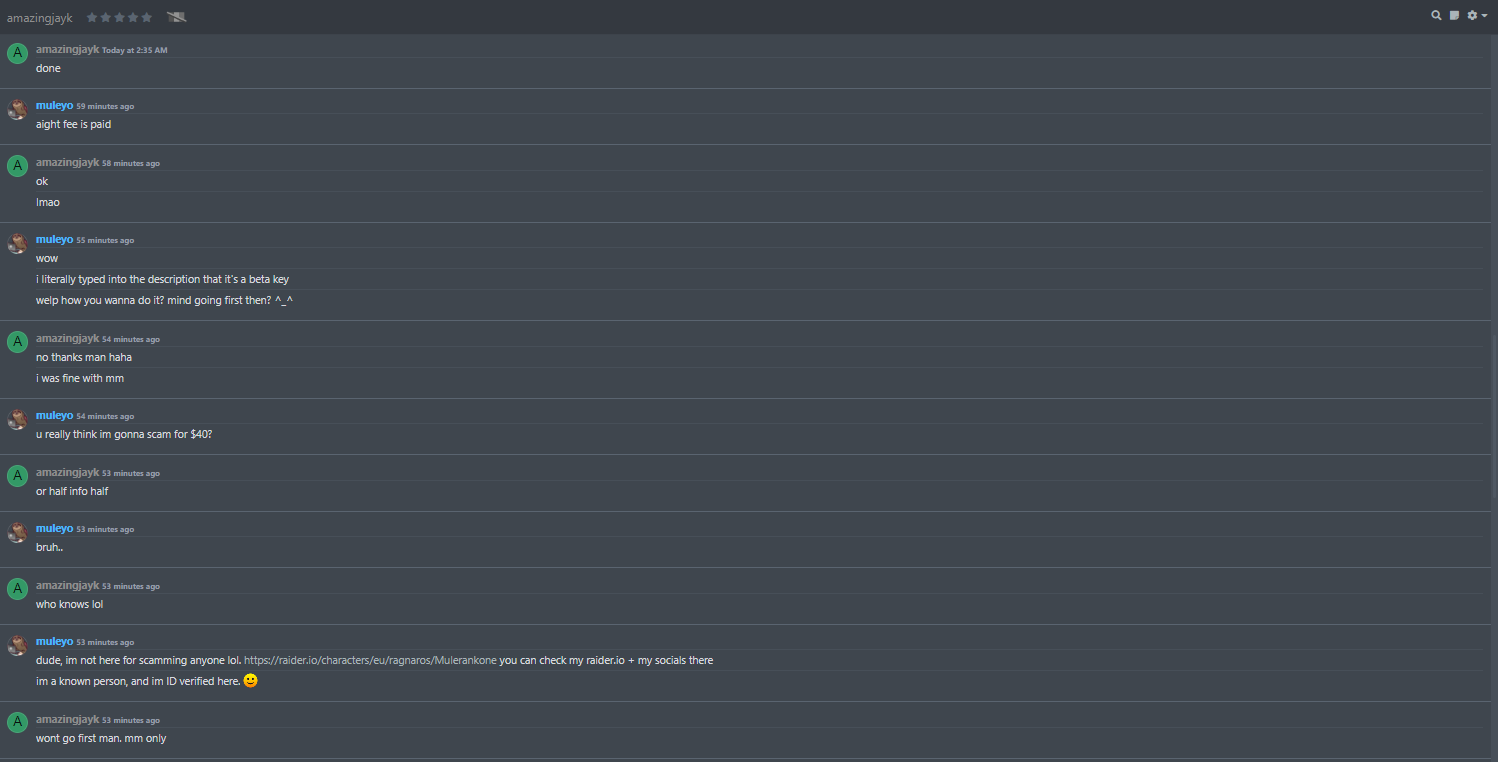Click muleyo avatar beside 'dude, im not here' message
1498x762 pixels.
point(17,645)
